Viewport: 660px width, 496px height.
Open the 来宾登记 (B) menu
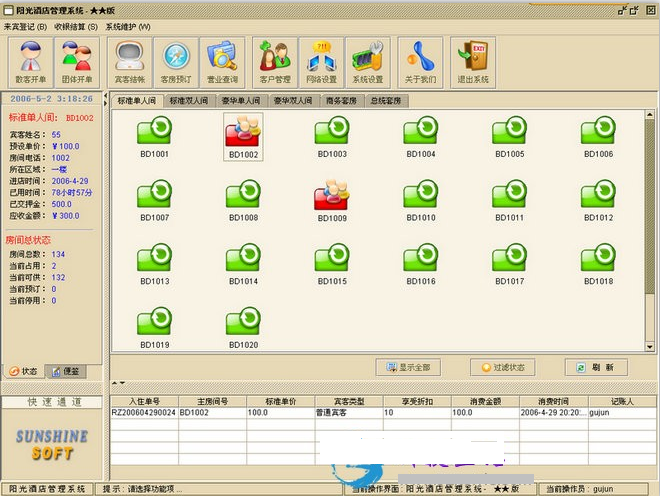pyautogui.click(x=25, y=27)
